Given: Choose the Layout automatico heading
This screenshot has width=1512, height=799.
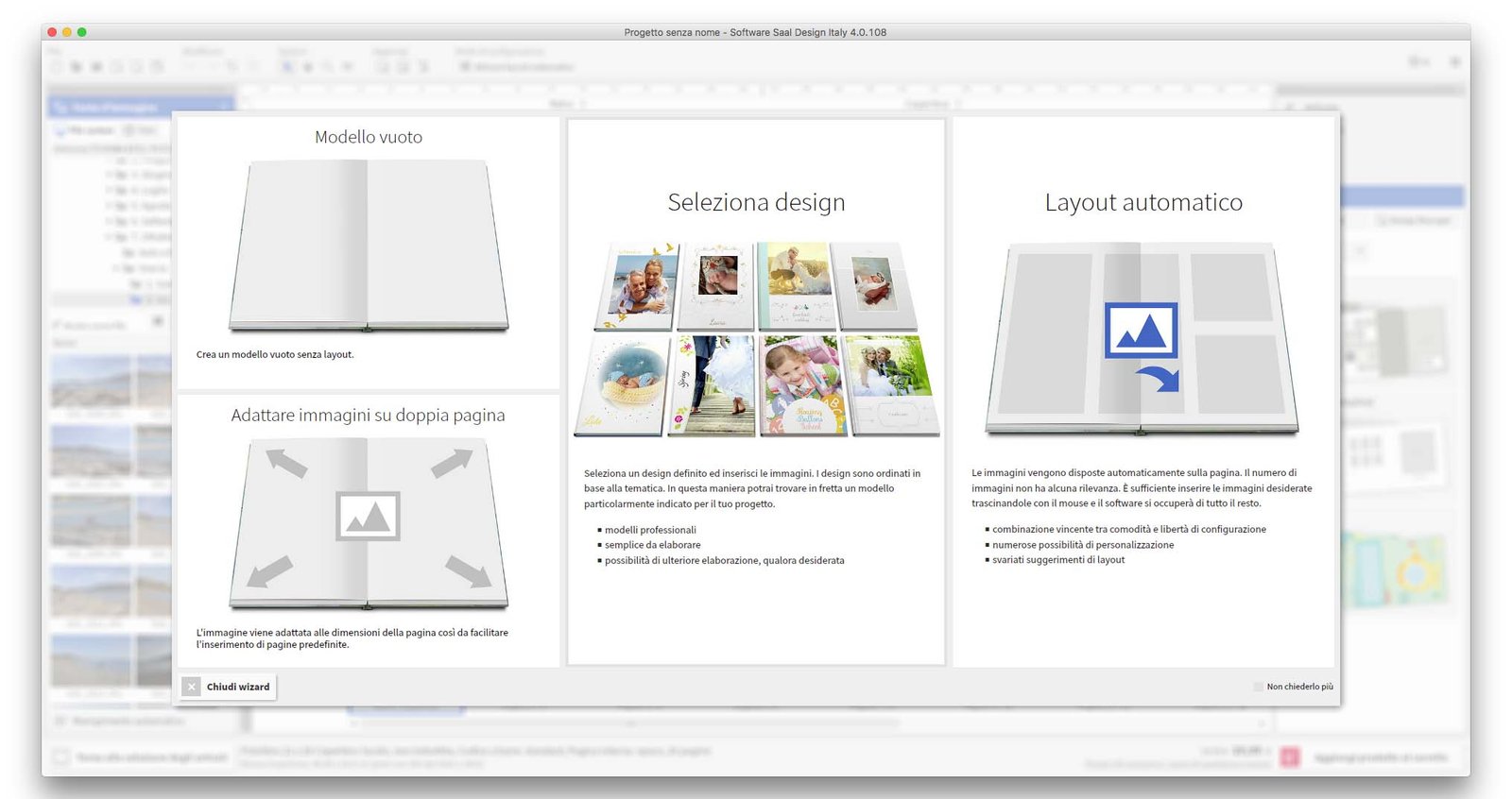Looking at the screenshot, I should click(1143, 202).
